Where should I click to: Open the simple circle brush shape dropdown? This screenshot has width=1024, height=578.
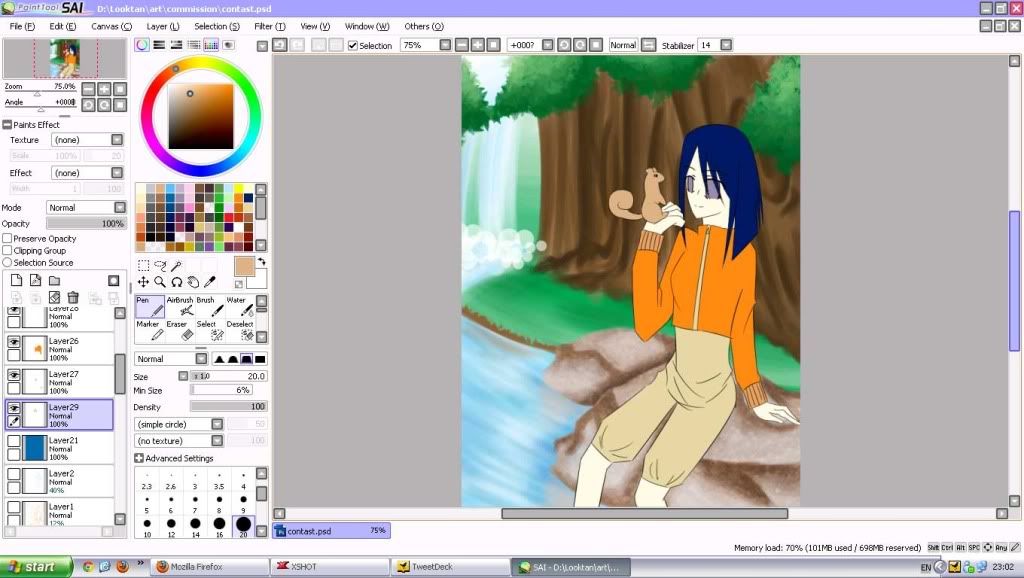click(179, 425)
